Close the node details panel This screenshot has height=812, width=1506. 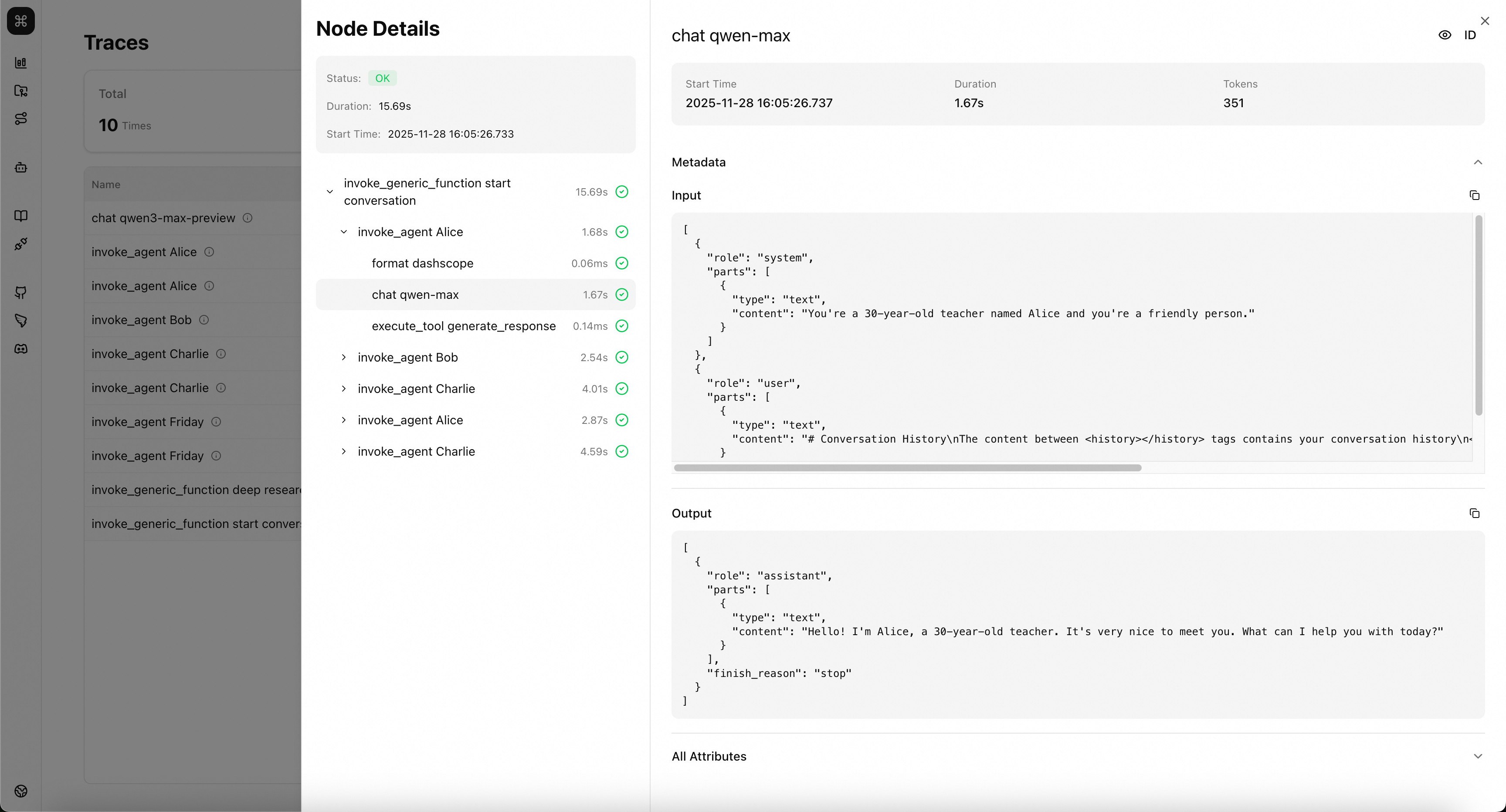(x=1484, y=21)
